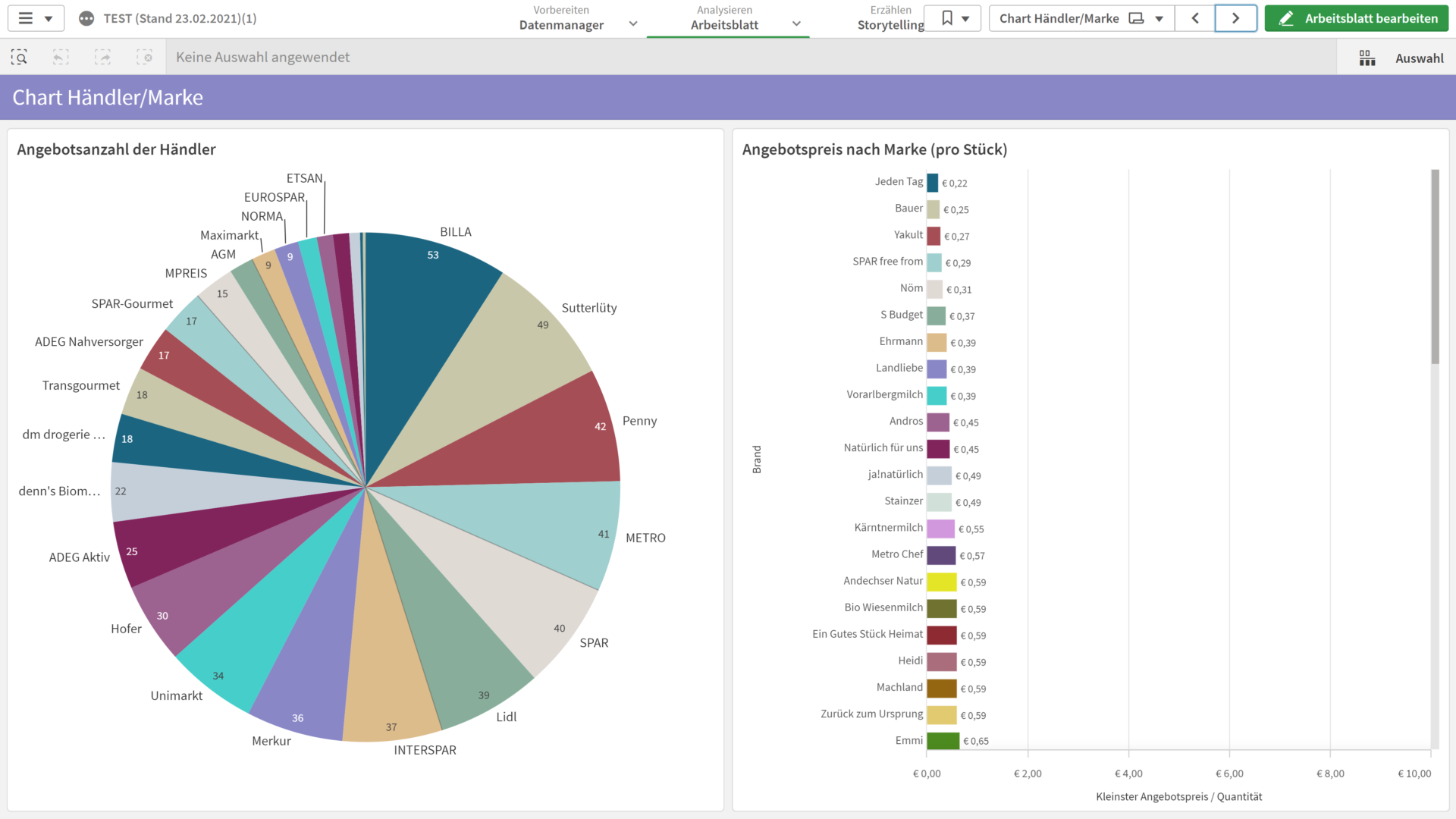Image resolution: width=1456 pixels, height=819 pixels.
Task: Step forward in selections
Action: coord(102,57)
